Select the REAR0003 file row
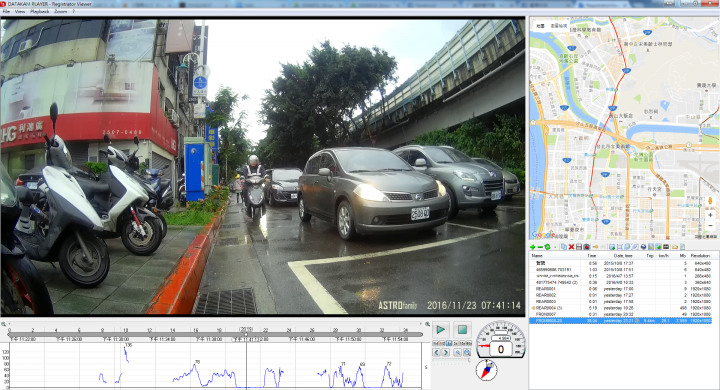720x390 pixels. 620,301
